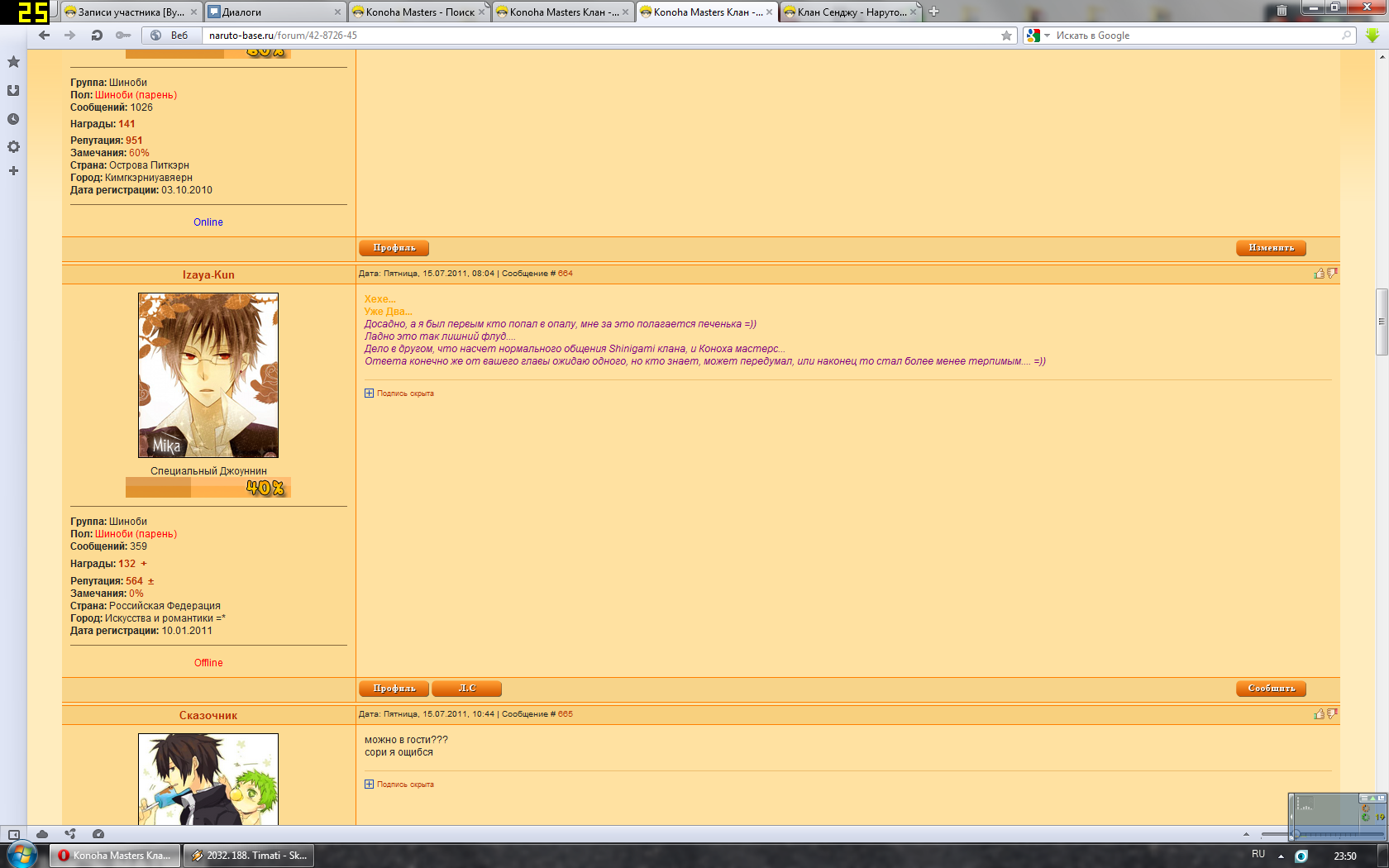Open the awards count 141 link
The image size is (1389, 868).
point(126,124)
